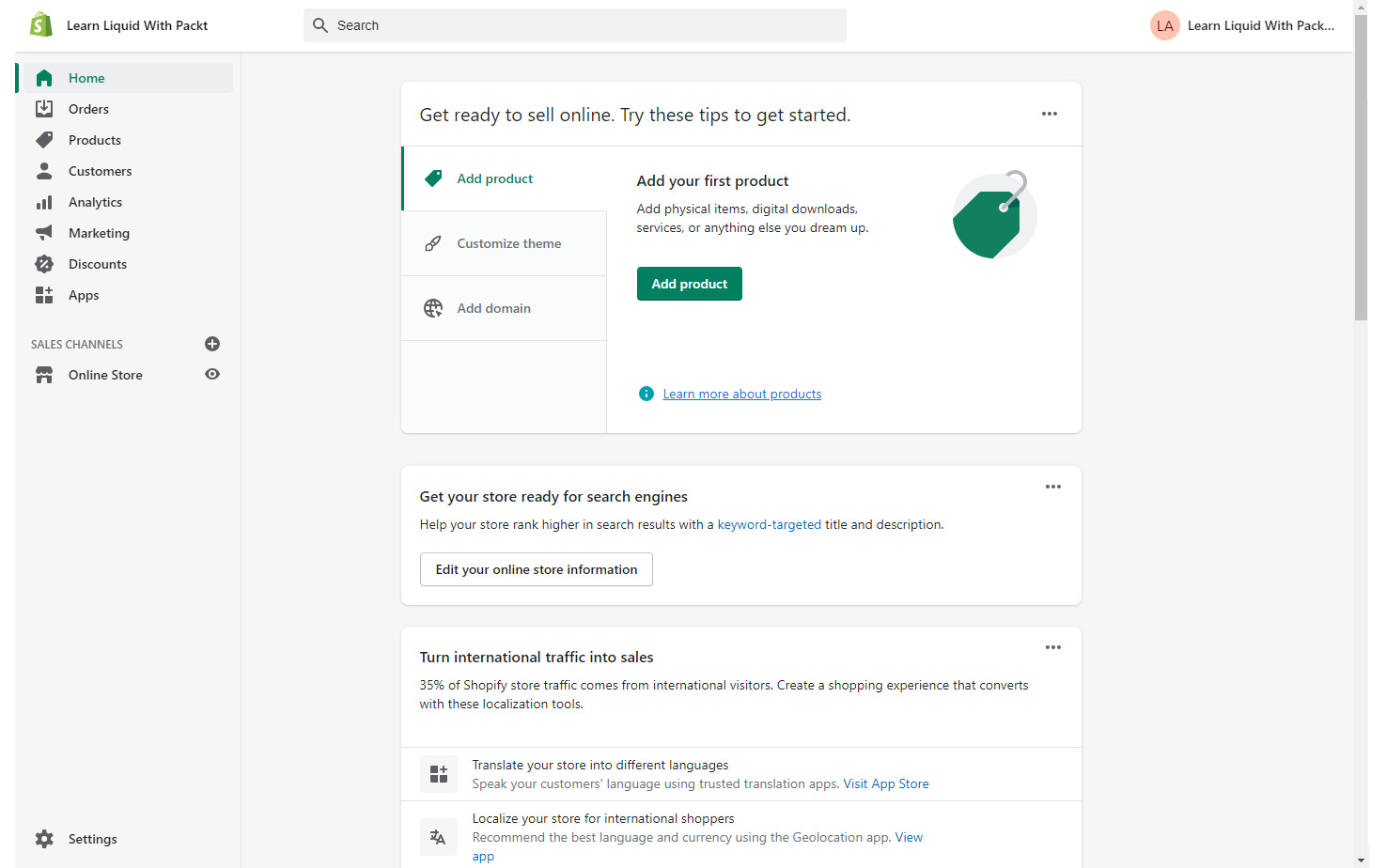Select the Online Store sales channel

point(105,374)
